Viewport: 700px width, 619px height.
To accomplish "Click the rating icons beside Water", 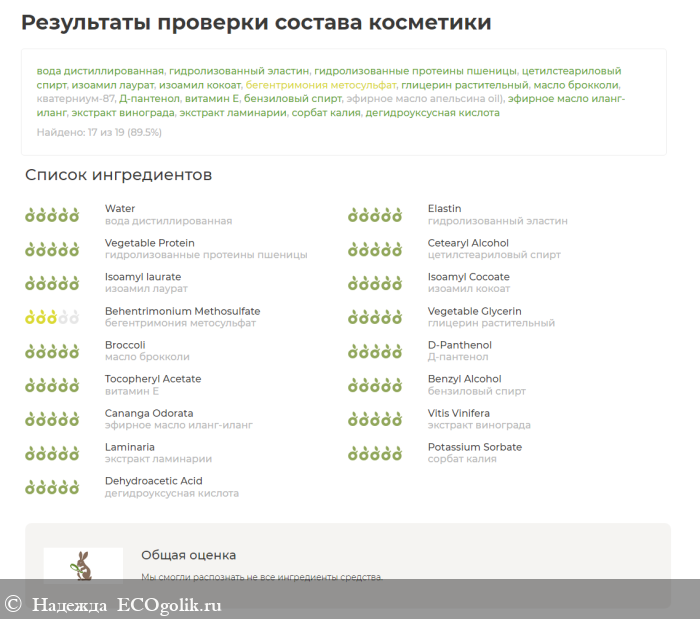I will (52, 215).
